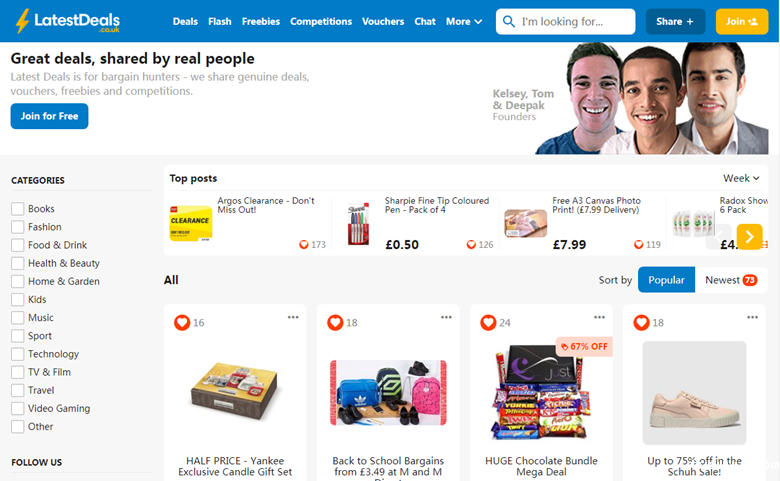
Task: Click the search magnifier icon
Action: pos(508,21)
